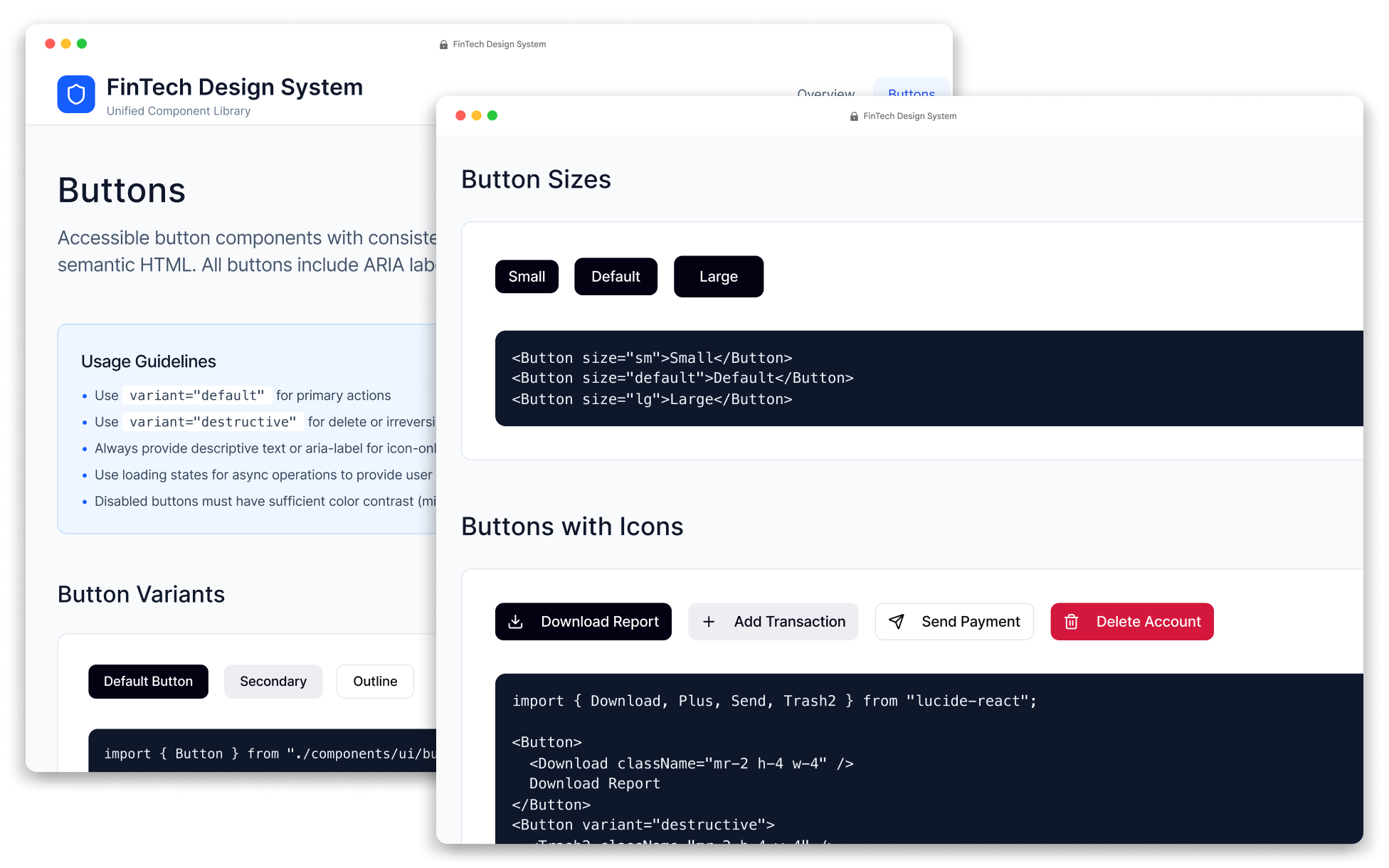Minimize the front window with yellow button
This screenshot has width=1389, height=868.
pyautogui.click(x=477, y=115)
